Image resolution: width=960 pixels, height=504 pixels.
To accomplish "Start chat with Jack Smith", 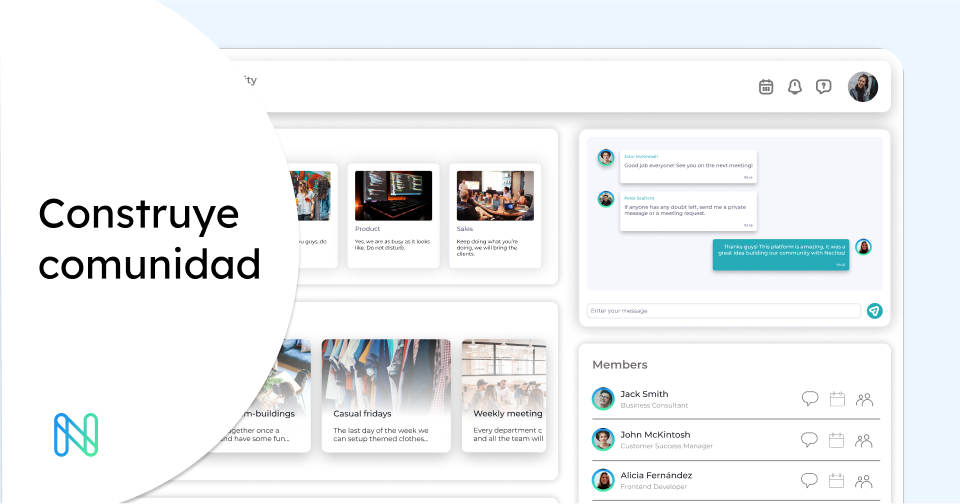I will (x=810, y=399).
